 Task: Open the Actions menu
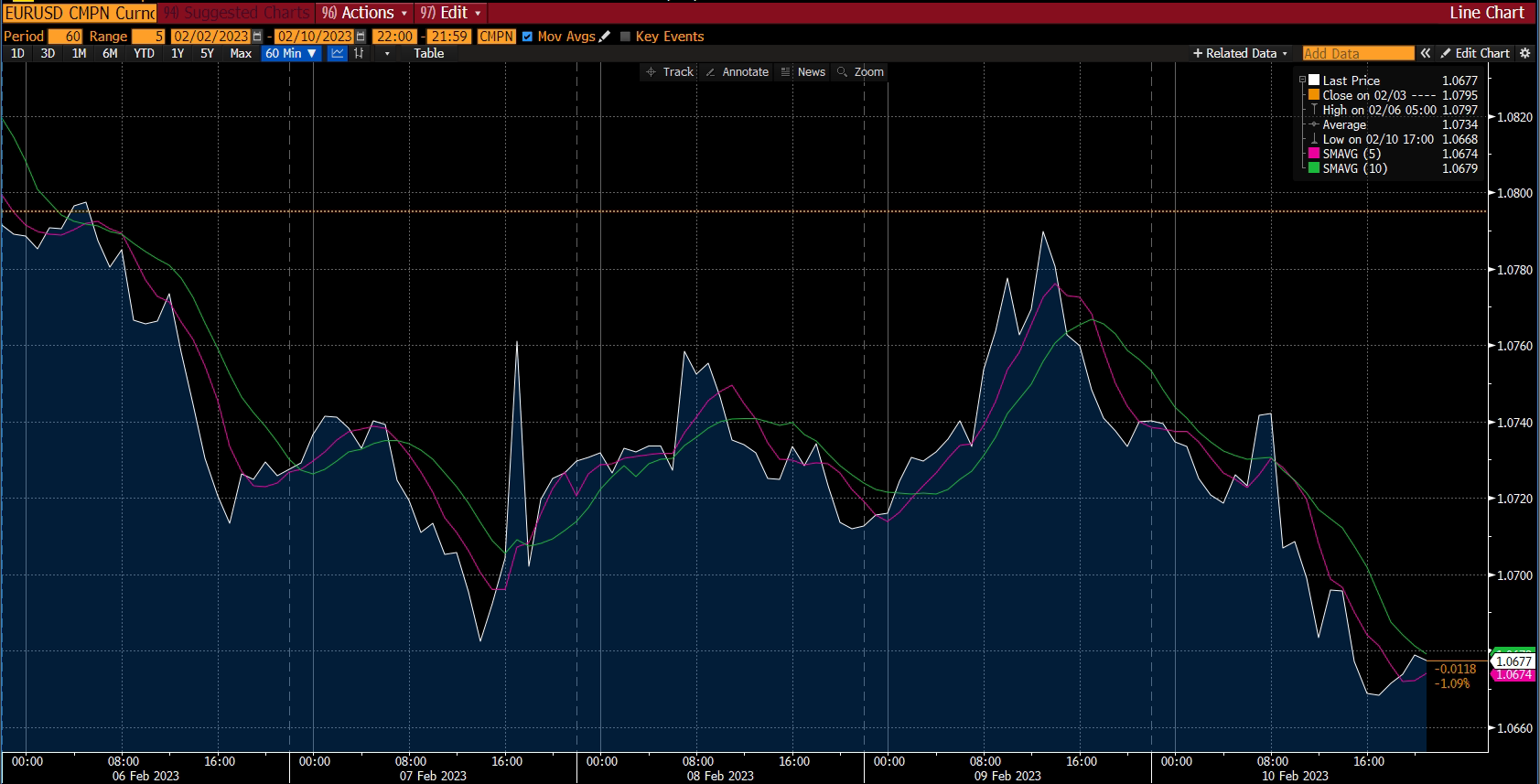(x=364, y=13)
